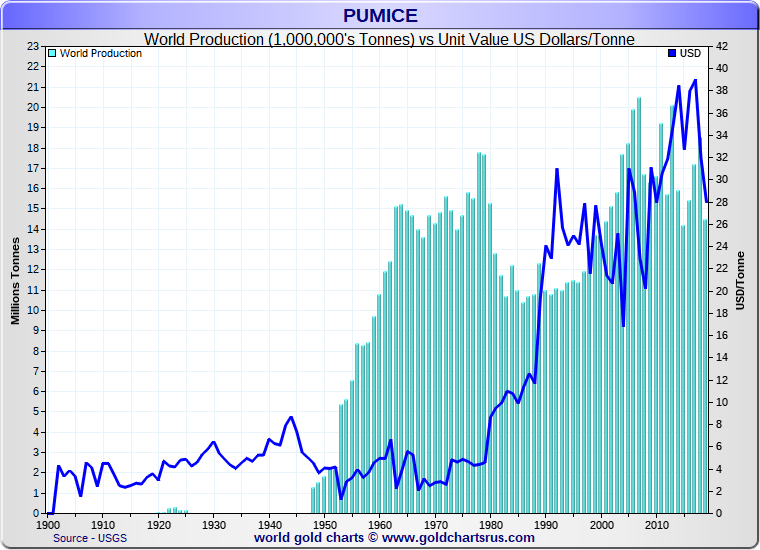Screen dimensions: 760x550
Task: Open the www.goldchartsrus.com credit link
Action: tap(458, 538)
